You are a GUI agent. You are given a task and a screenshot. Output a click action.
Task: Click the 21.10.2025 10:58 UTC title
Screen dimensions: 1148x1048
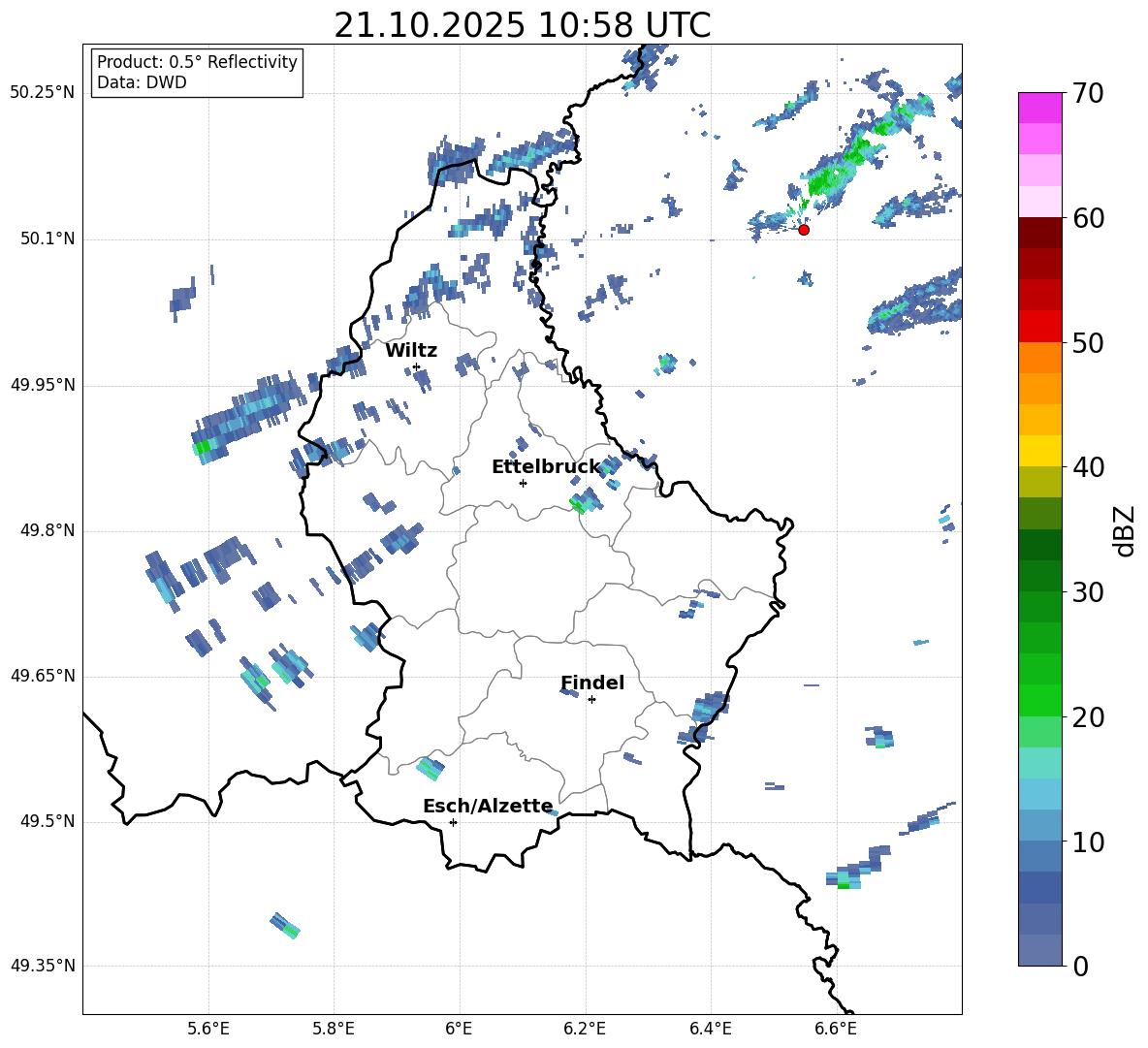tap(522, 25)
